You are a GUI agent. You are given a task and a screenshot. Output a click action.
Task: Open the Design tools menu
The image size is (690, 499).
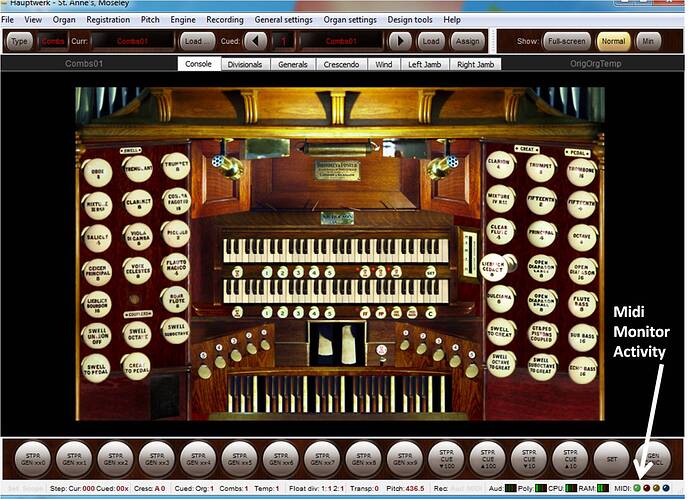(x=410, y=20)
